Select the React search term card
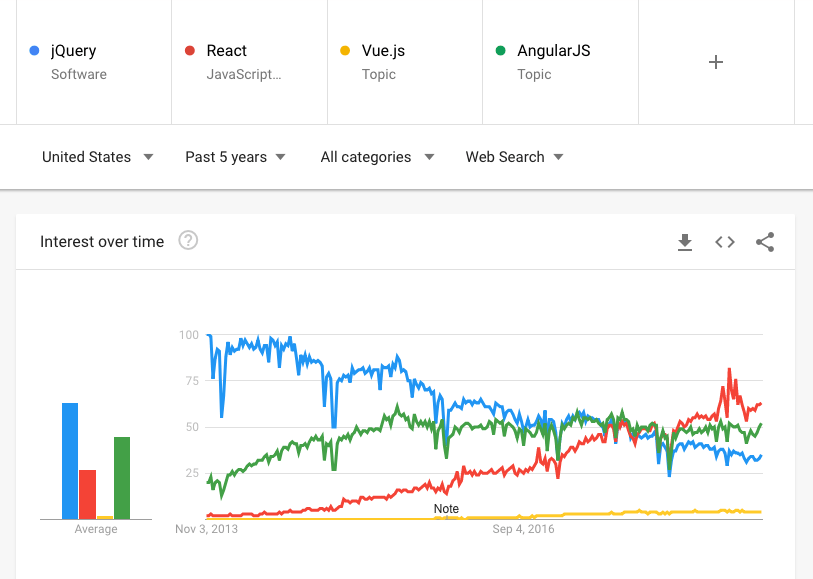Viewport: 813px width, 579px height. (248, 61)
